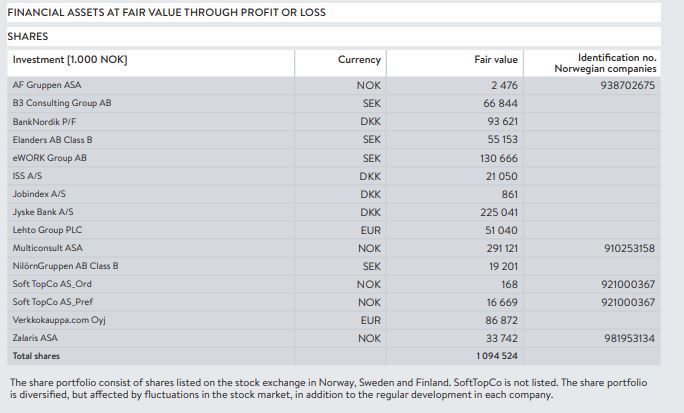Image resolution: width=684 pixels, height=413 pixels.
Task: Click the Identification no. Norwegian companies header
Action: (605, 63)
